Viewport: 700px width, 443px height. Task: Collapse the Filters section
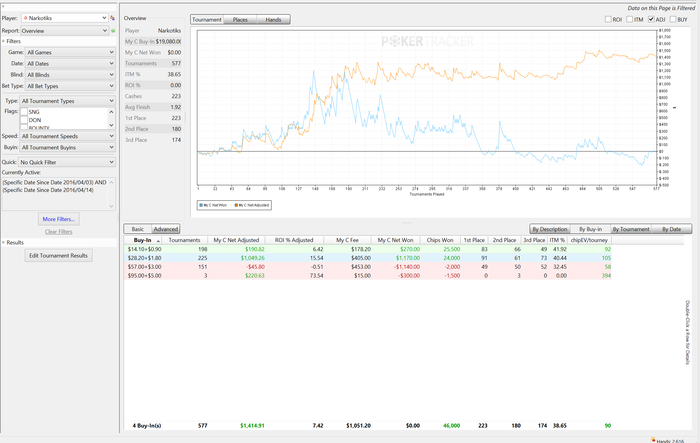coord(3,41)
